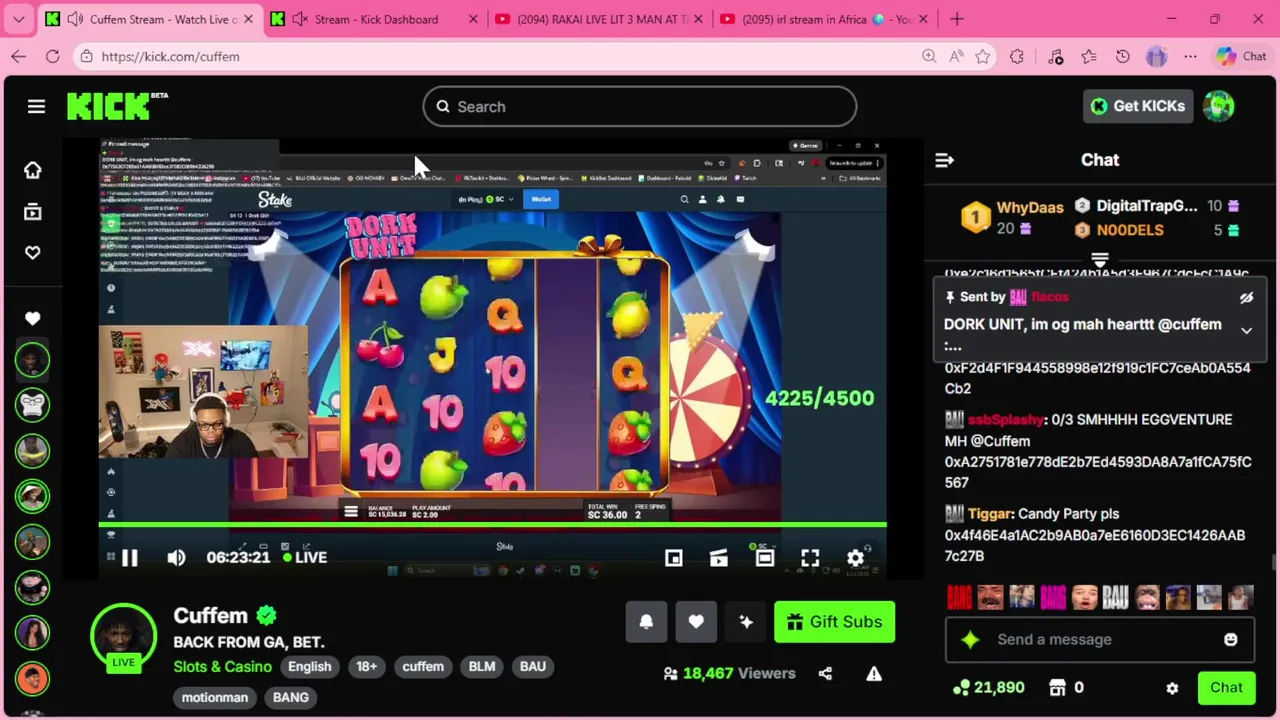Click Gift Subs button
The image size is (1280, 720).
pos(834,622)
